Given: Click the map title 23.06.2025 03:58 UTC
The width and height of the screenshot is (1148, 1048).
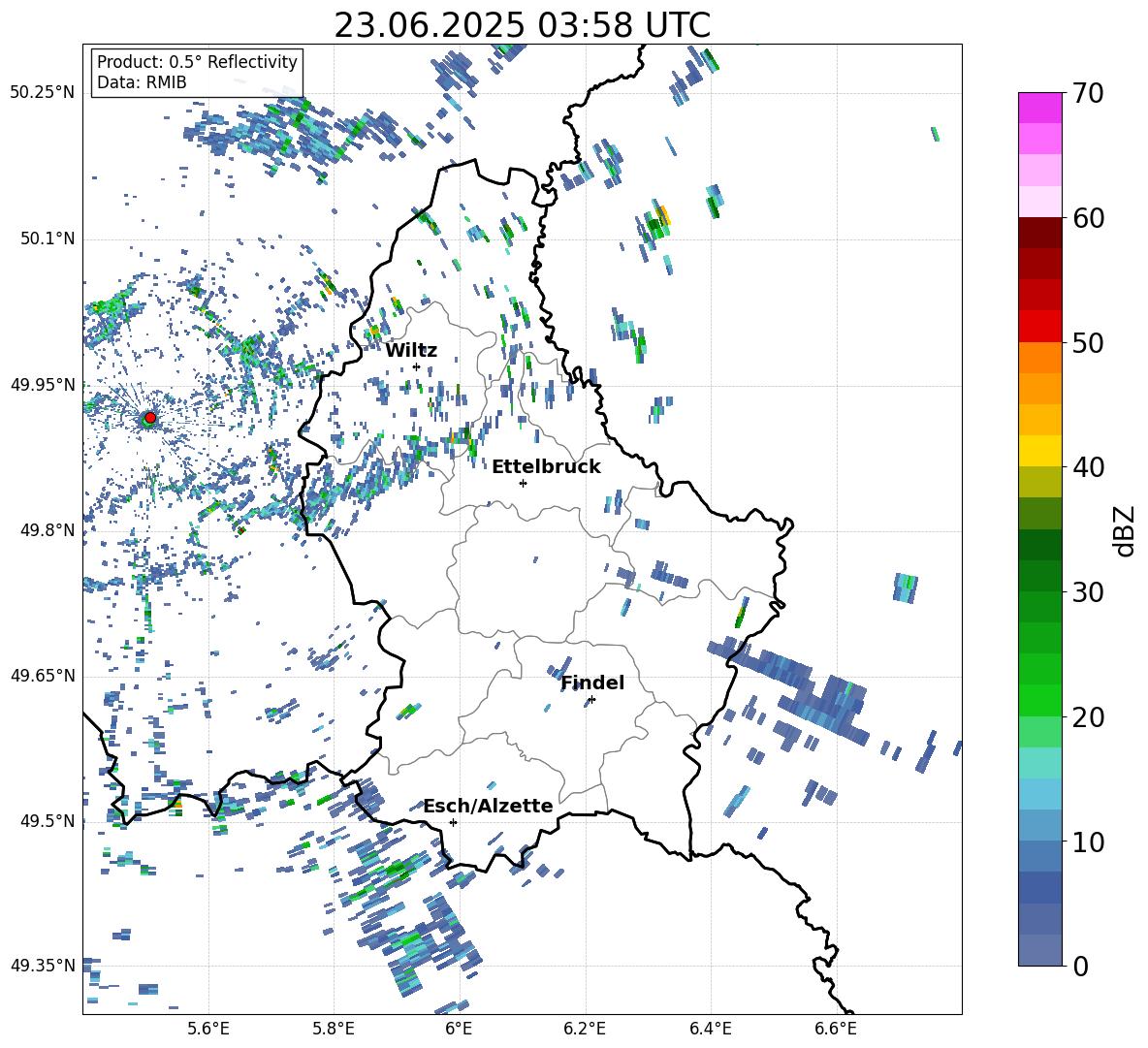Looking at the screenshot, I should pos(522,25).
